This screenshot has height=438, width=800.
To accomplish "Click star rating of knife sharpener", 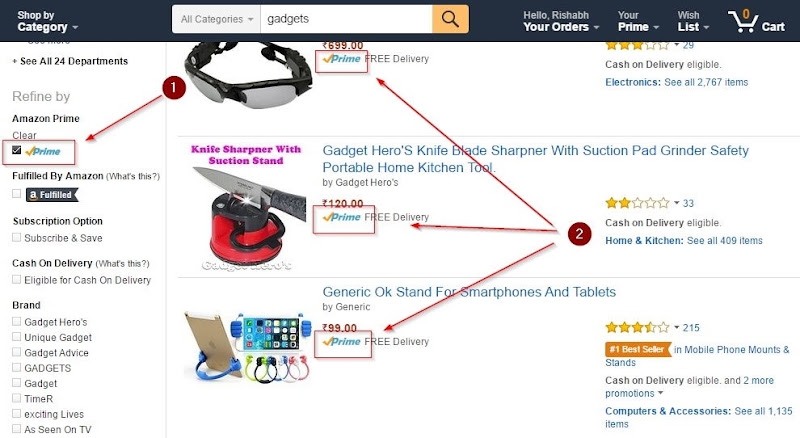I will [637, 203].
